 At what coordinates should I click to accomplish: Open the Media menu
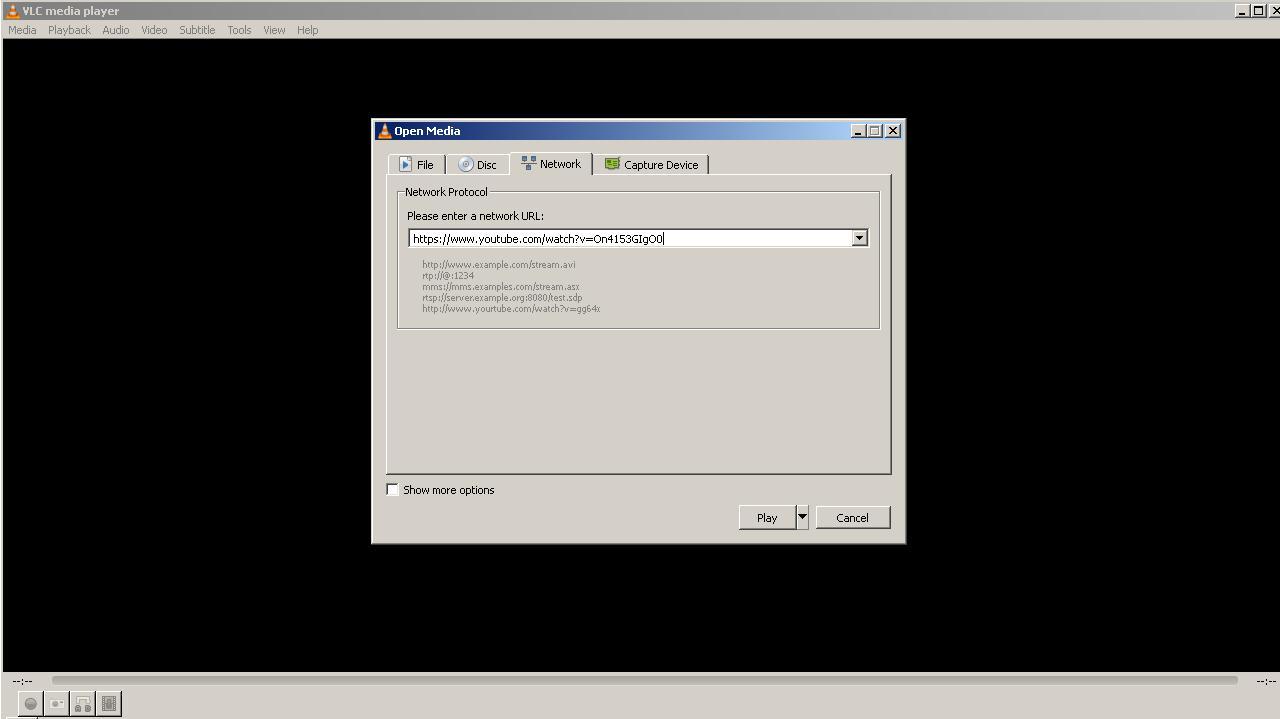coord(22,30)
